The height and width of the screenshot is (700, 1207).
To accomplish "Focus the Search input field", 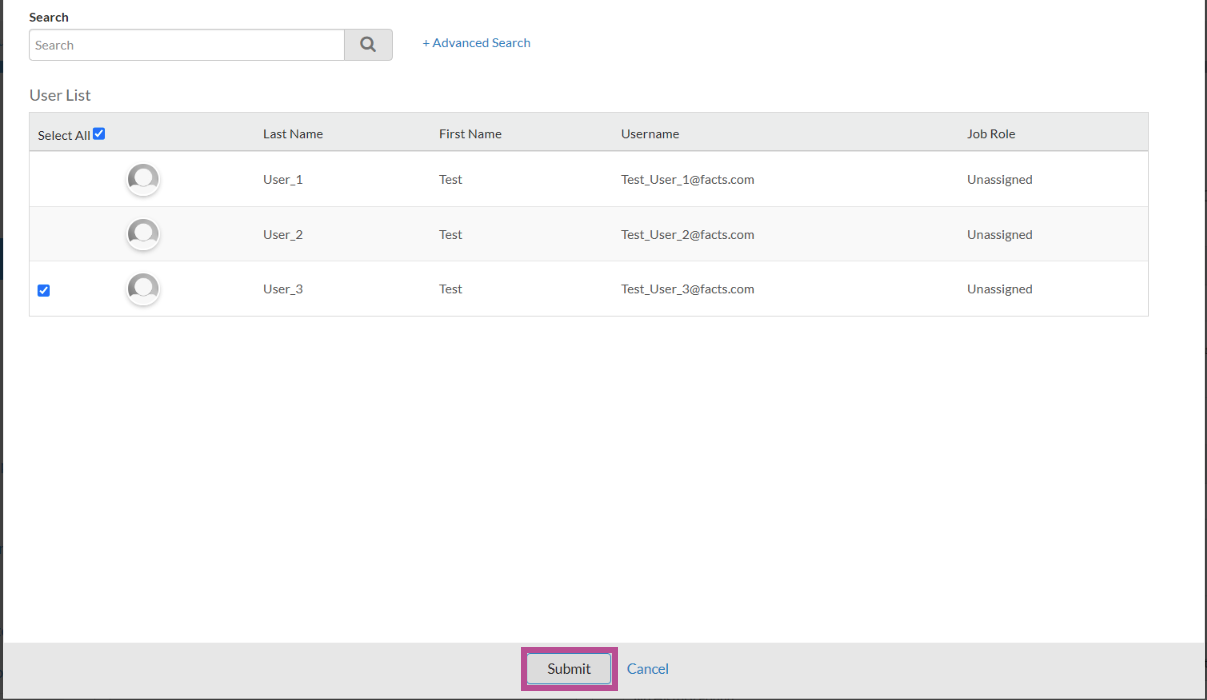I will (187, 45).
